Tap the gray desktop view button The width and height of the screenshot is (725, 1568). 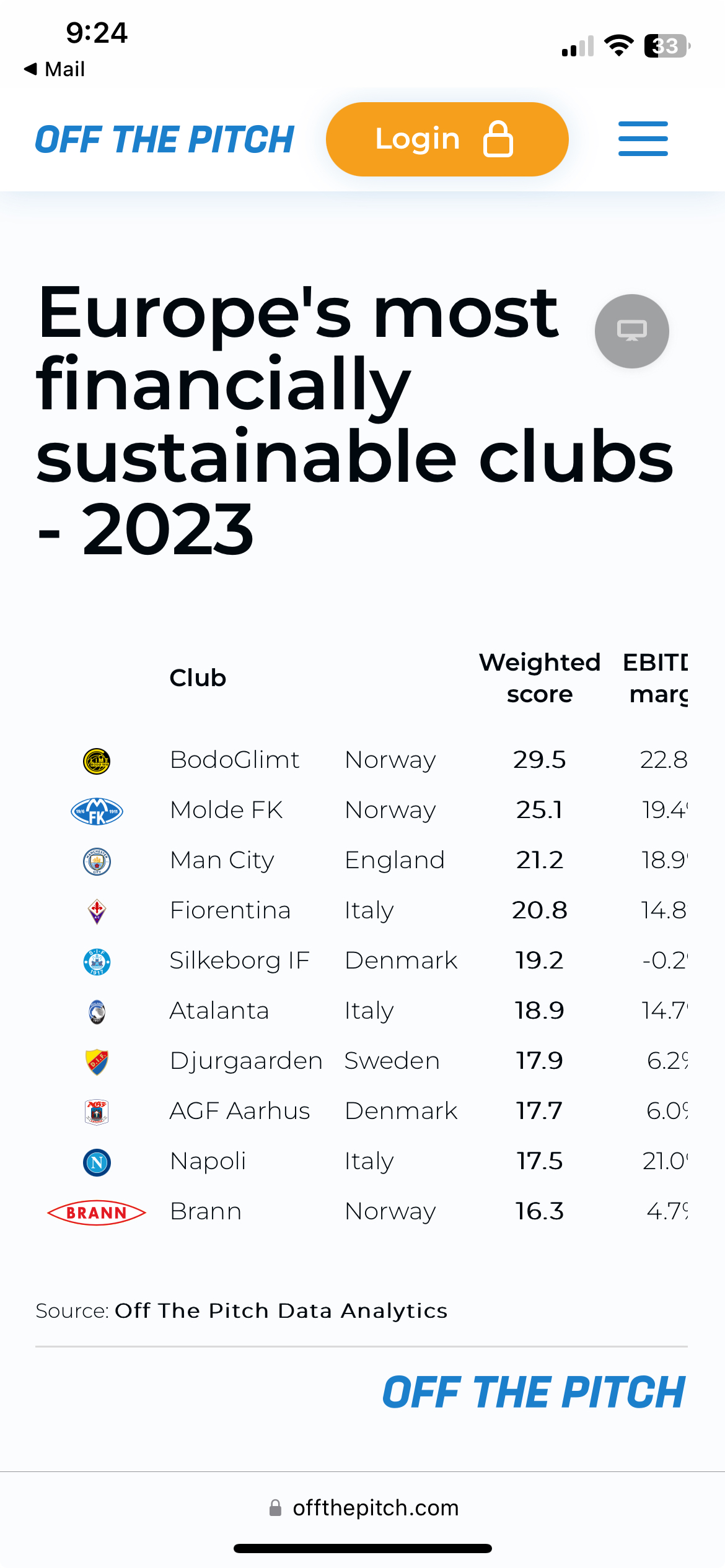(631, 331)
